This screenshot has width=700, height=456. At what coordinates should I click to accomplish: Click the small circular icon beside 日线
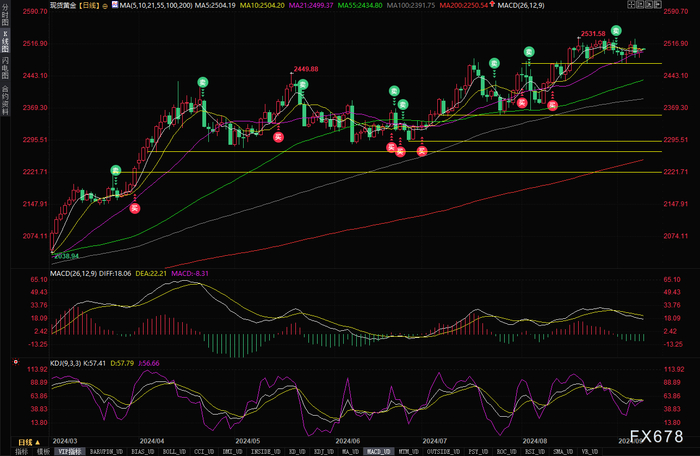[105, 6]
